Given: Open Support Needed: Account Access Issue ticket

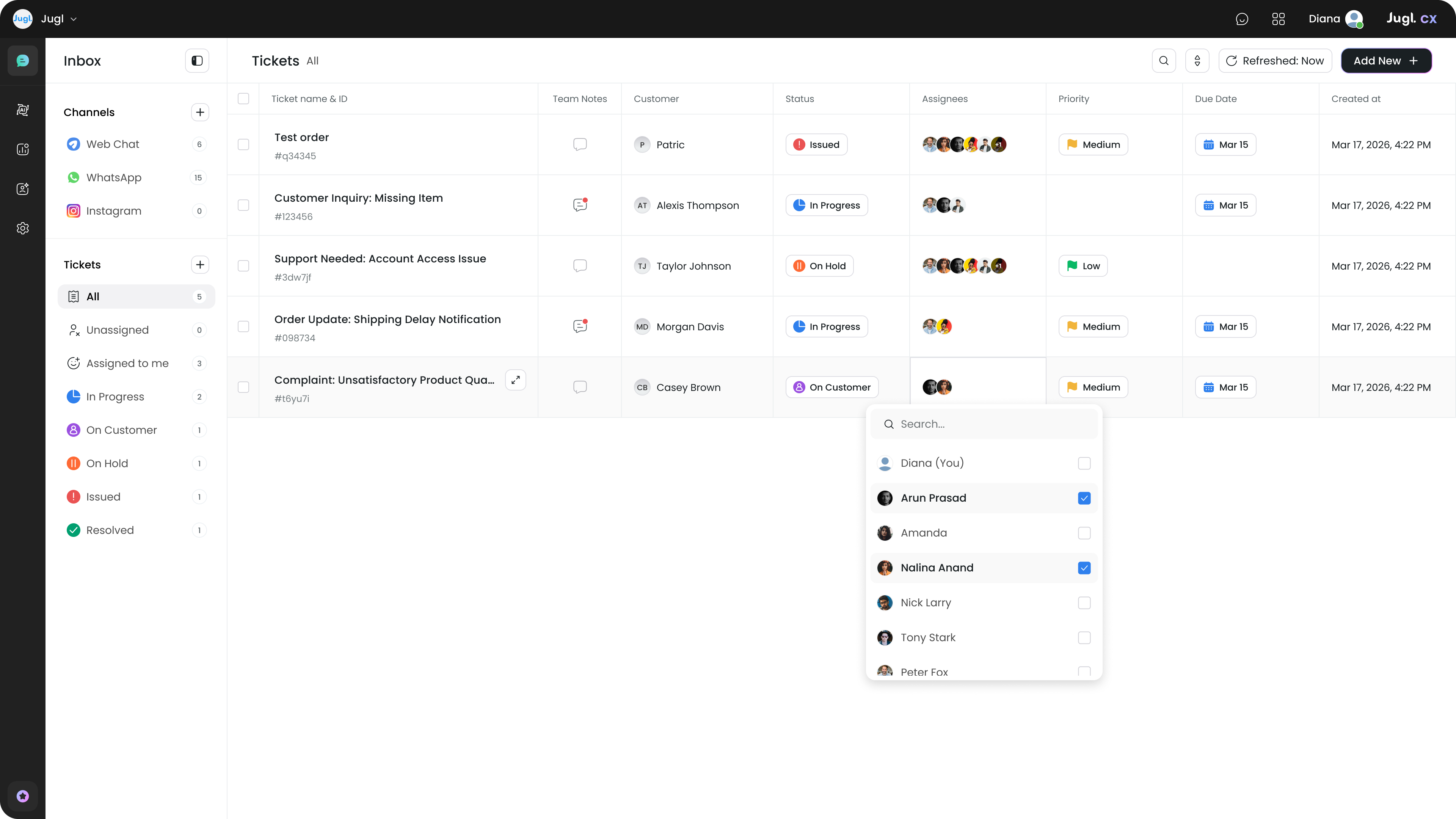Looking at the screenshot, I should click(x=380, y=258).
